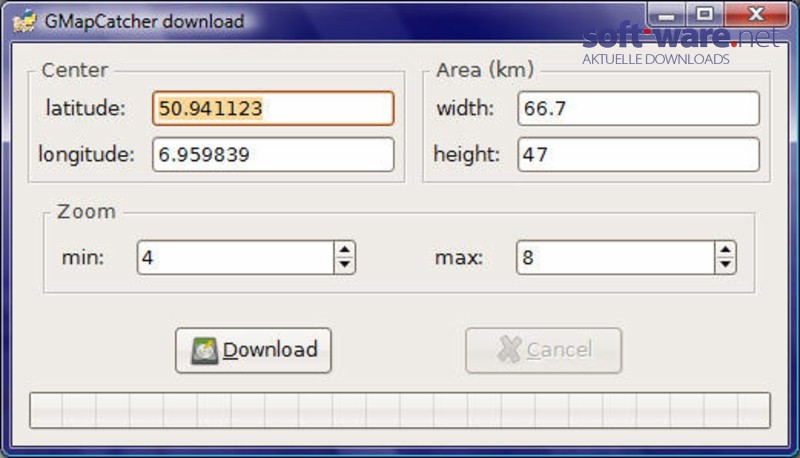This screenshot has height=458, width=800.
Task: Click the 'Area (km)' group heading
Action: click(485, 70)
